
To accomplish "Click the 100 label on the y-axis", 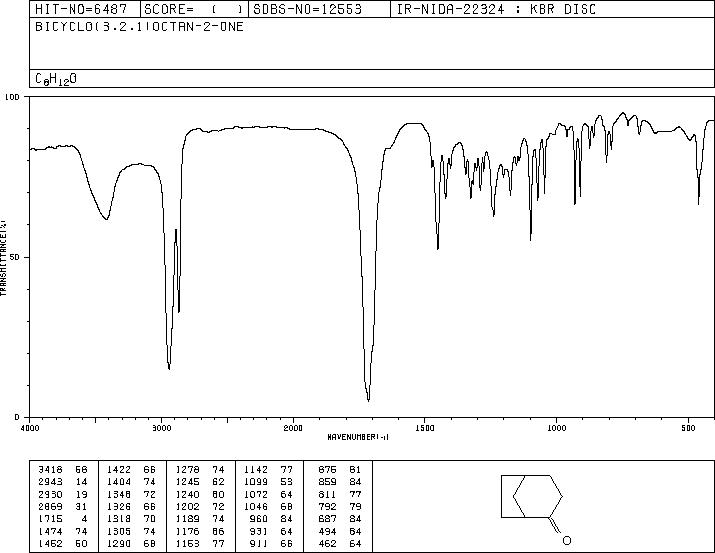I will point(12,97).
